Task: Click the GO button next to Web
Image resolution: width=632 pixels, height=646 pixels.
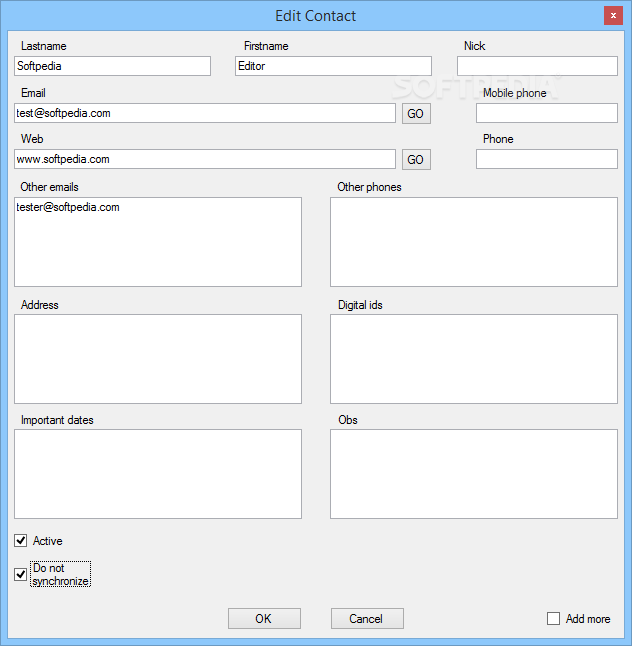Action: pyautogui.click(x=416, y=159)
